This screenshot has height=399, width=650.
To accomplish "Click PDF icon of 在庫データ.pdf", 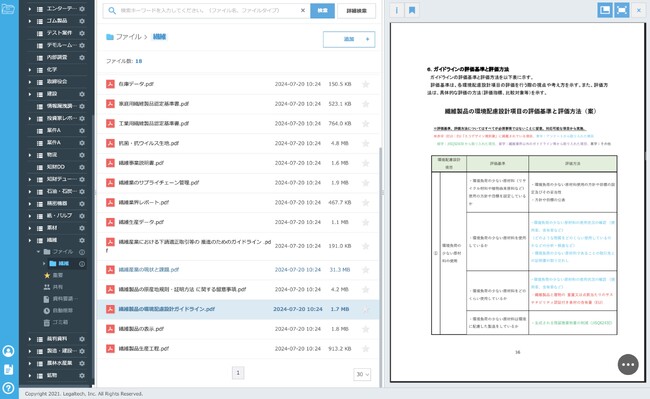I will [110, 84].
